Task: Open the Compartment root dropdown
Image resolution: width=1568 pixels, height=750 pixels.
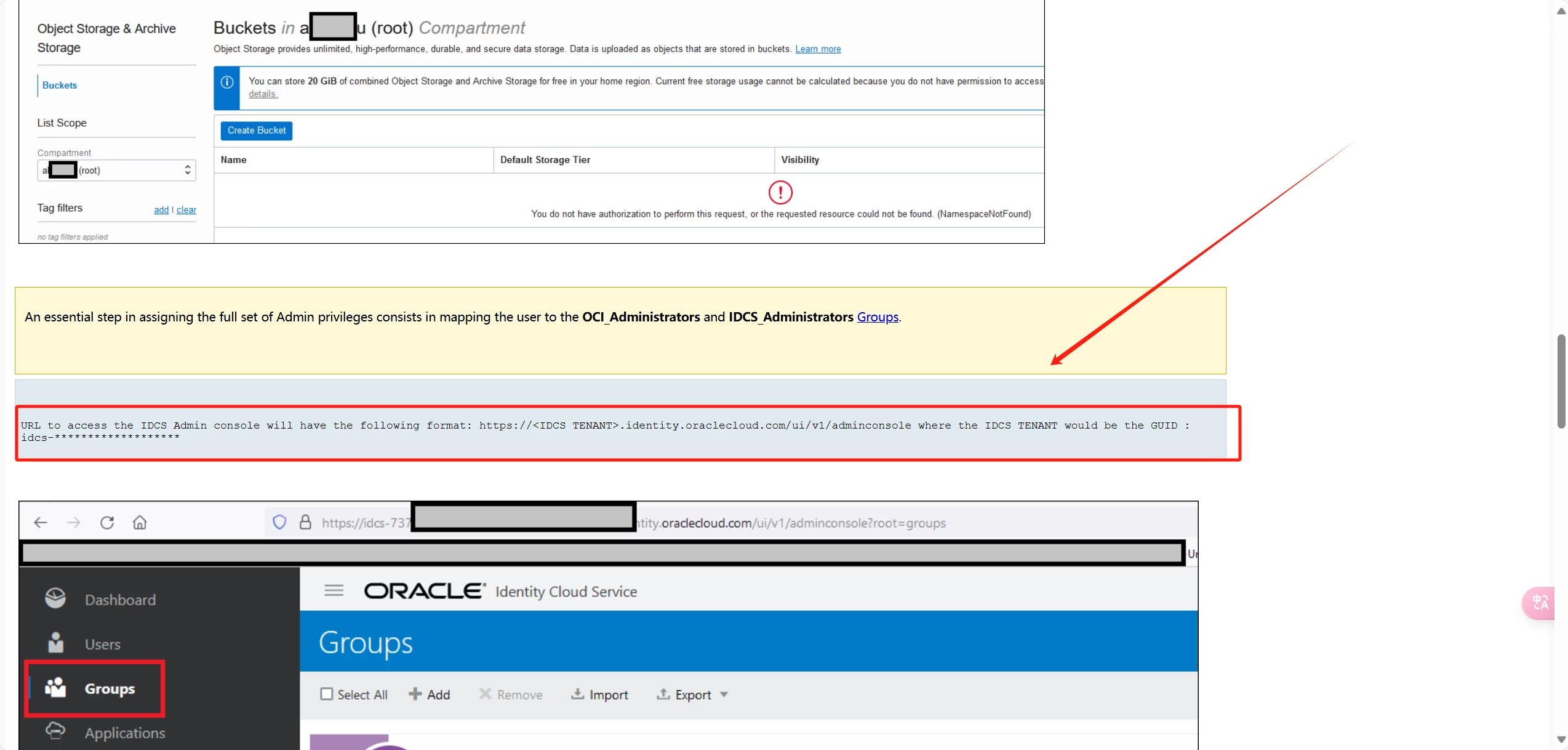Action: (117, 171)
